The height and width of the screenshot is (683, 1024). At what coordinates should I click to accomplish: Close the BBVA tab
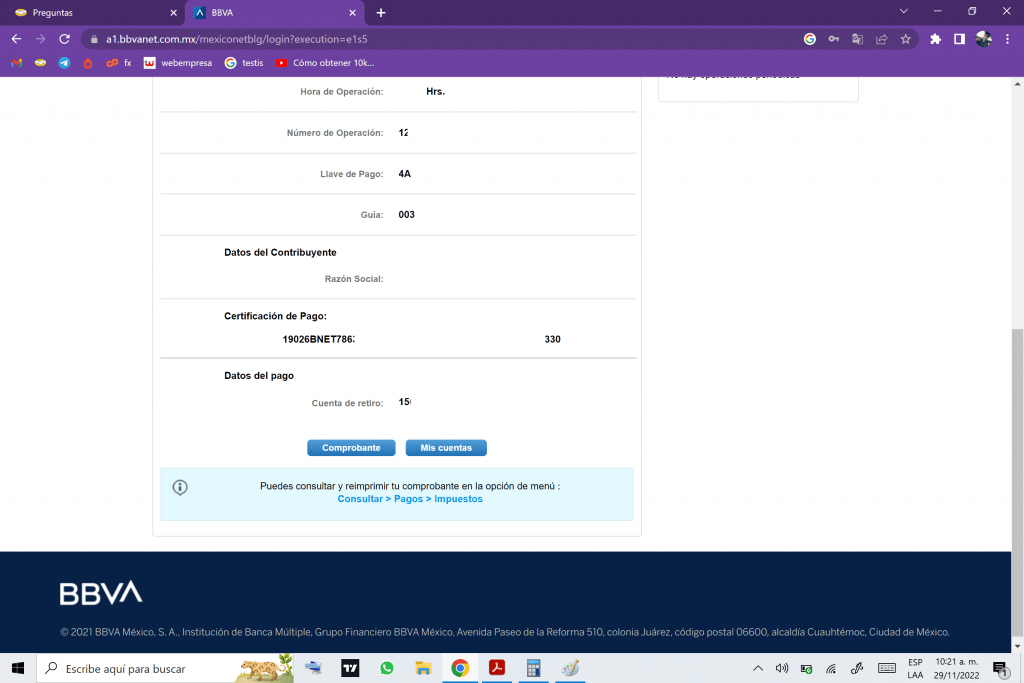pos(352,13)
